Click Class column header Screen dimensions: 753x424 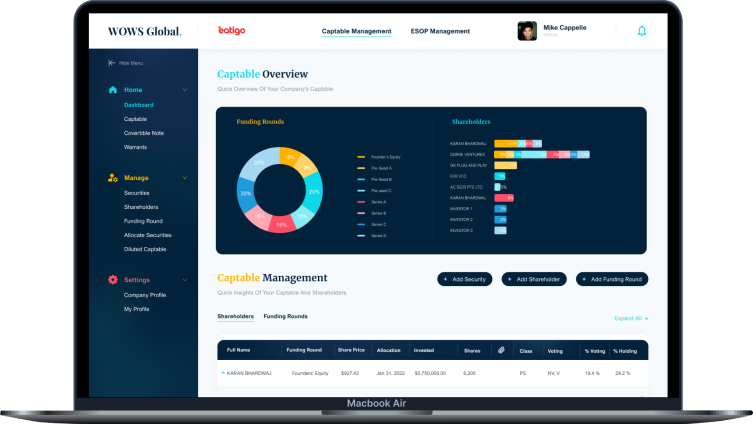coord(525,351)
